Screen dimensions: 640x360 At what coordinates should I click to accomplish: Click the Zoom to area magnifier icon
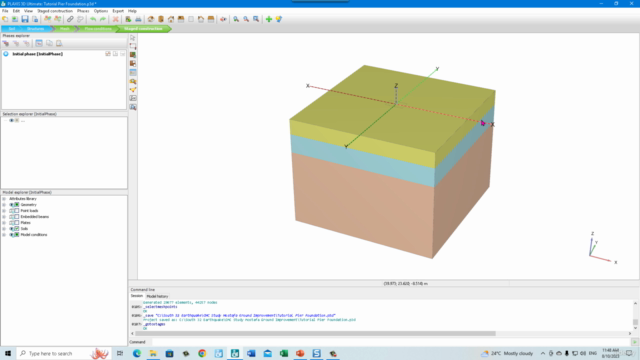click(x=256, y=19)
